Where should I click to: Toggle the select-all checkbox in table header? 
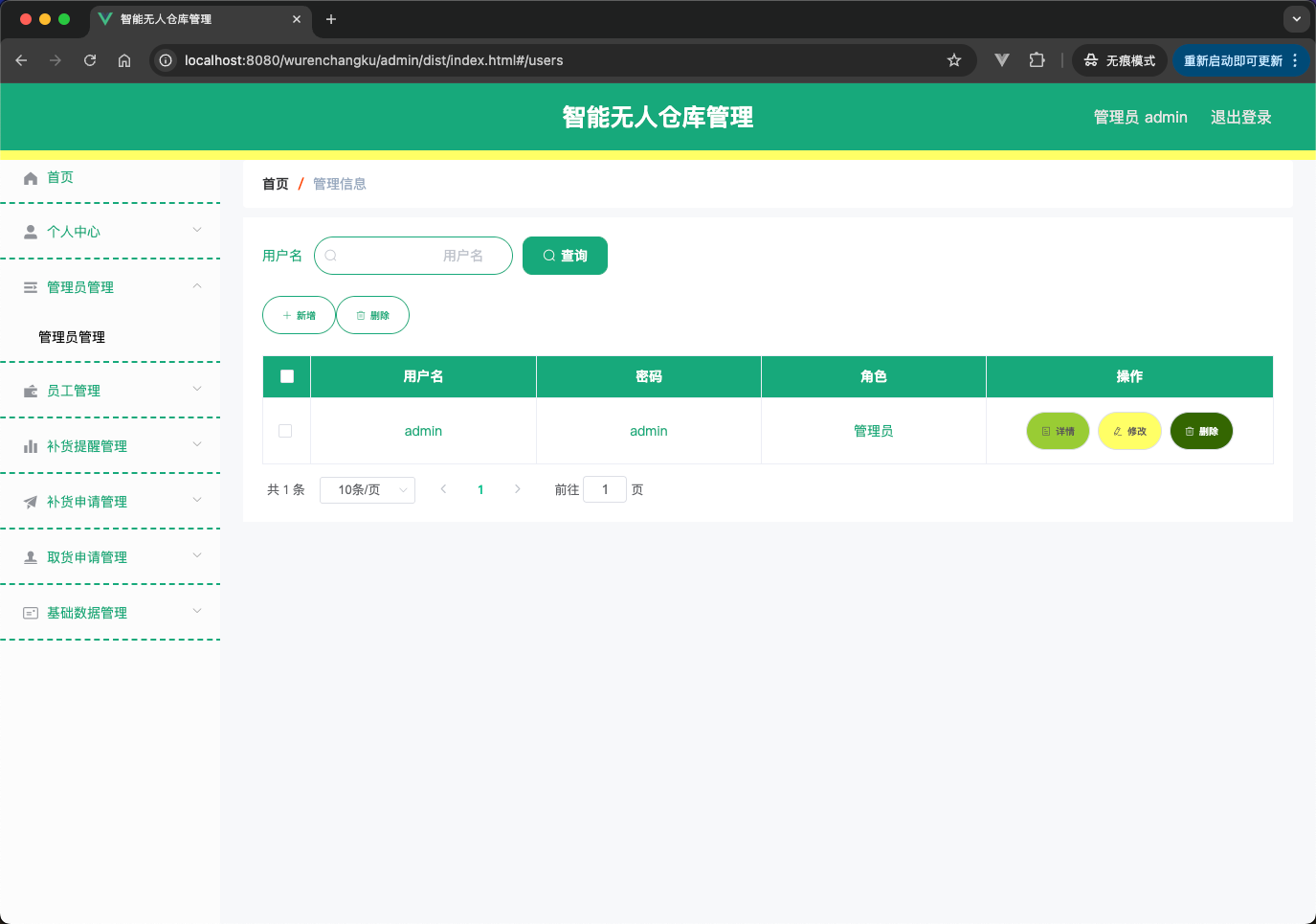click(287, 376)
